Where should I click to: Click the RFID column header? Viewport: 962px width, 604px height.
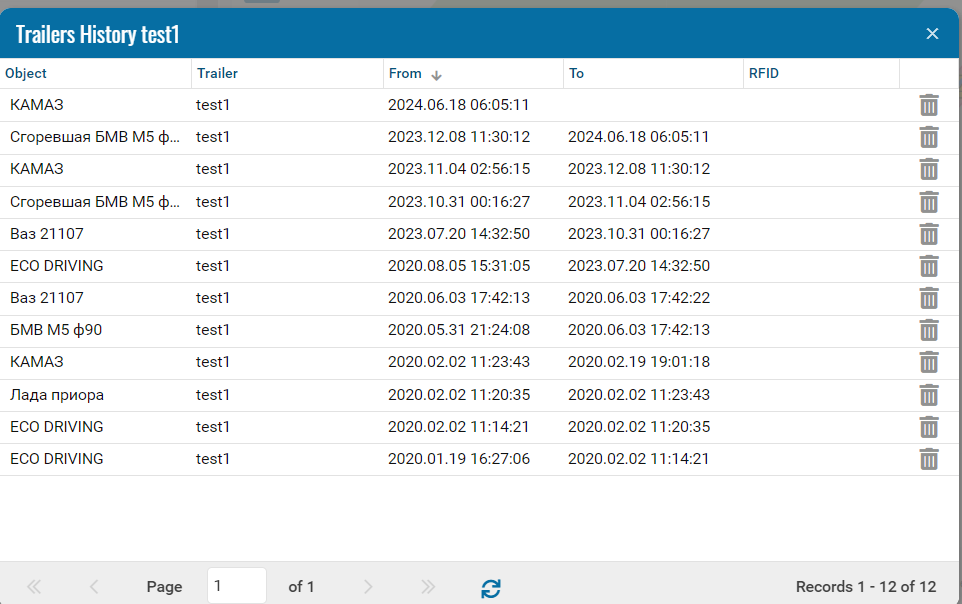(x=764, y=73)
